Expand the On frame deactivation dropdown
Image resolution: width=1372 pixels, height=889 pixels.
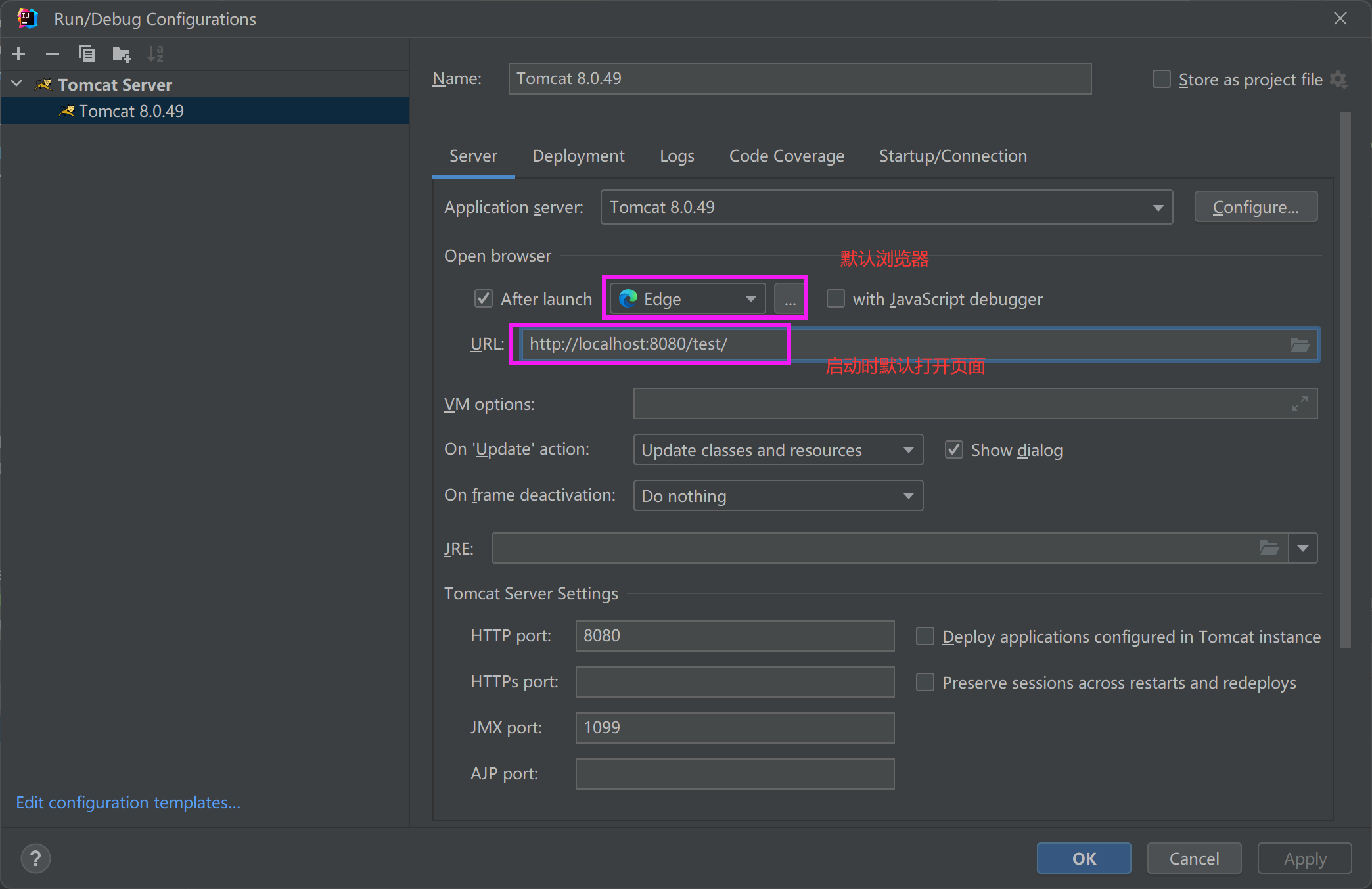(906, 496)
